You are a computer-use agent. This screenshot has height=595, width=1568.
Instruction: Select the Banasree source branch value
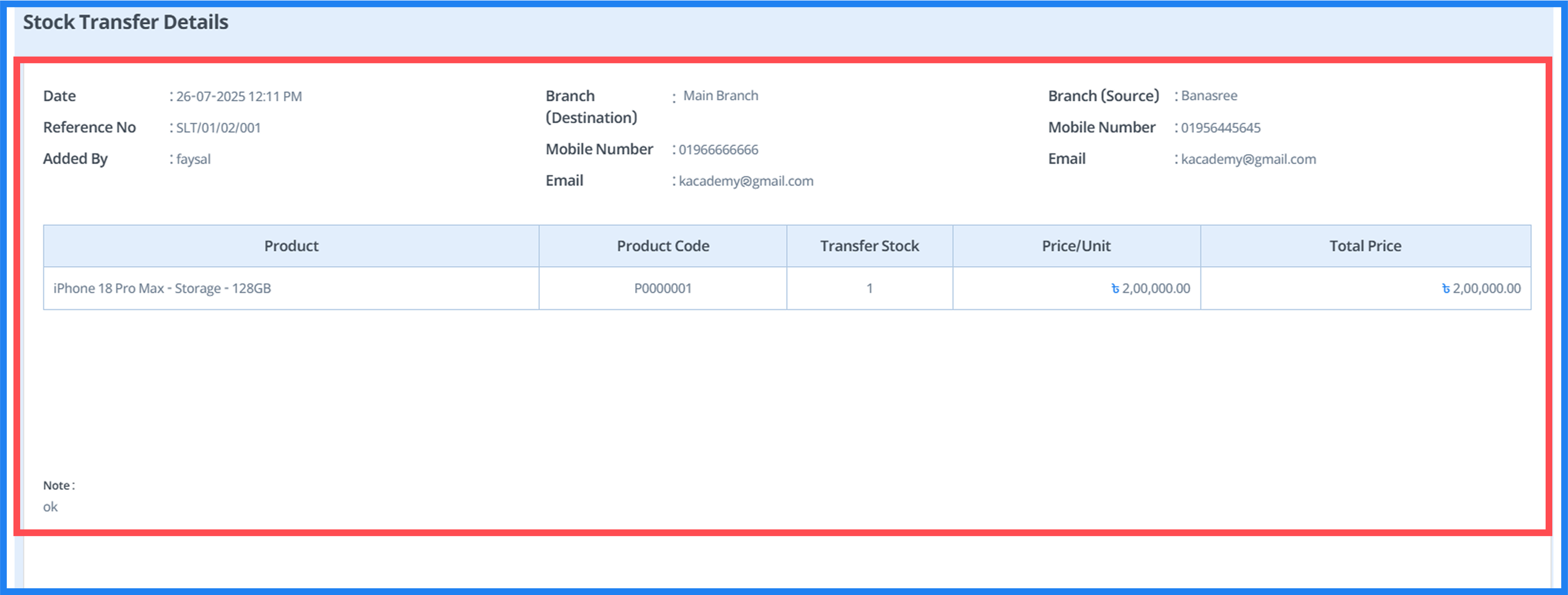1208,96
